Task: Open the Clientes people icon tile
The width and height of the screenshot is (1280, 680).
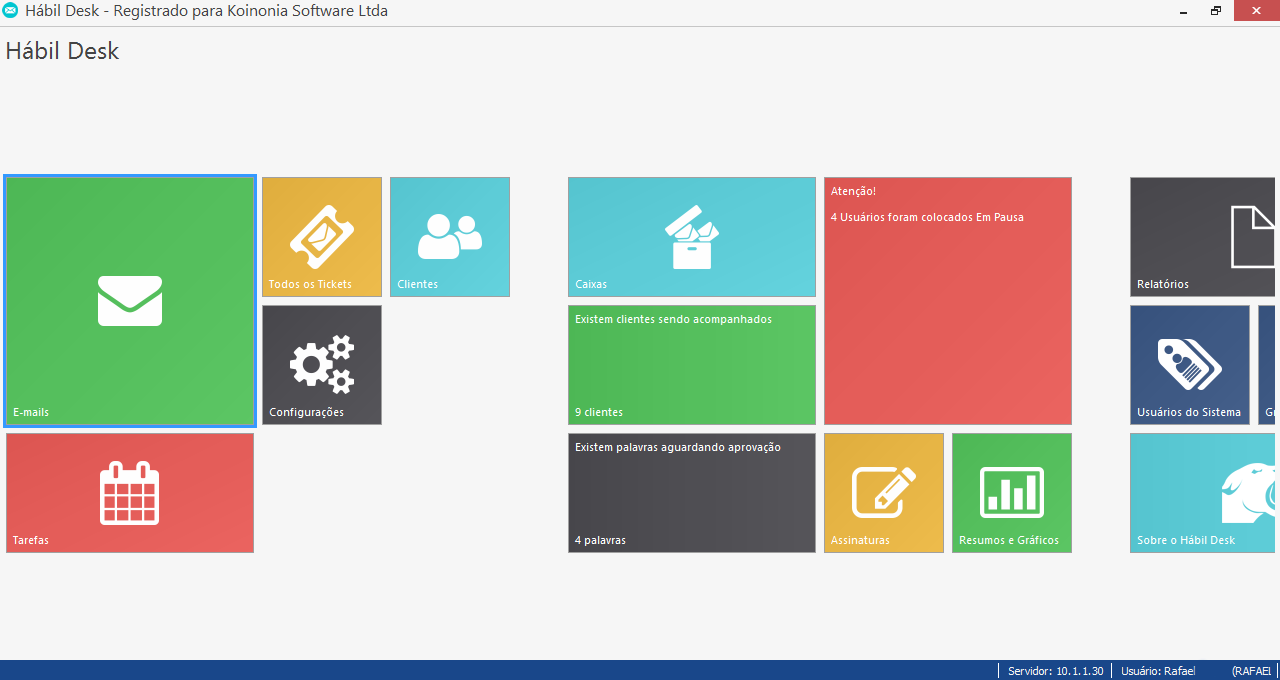Action: click(x=450, y=237)
